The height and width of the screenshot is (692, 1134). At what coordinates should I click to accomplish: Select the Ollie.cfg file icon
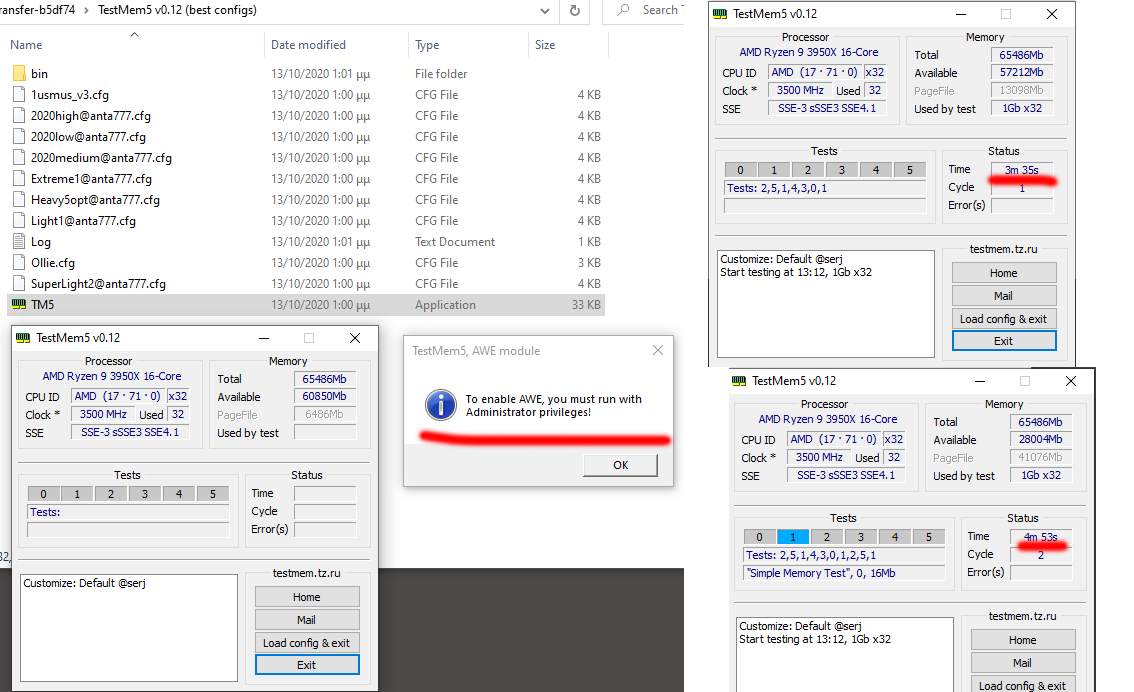click(19, 262)
